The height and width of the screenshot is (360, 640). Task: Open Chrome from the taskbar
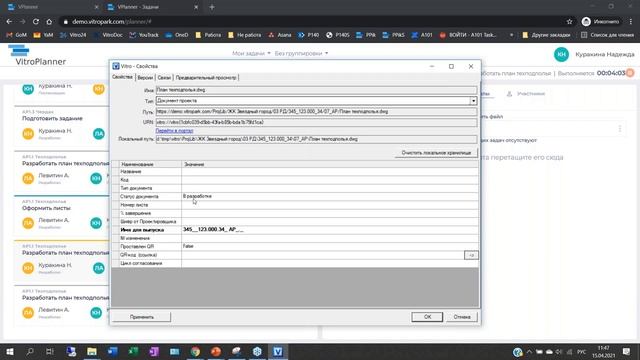tap(196, 351)
